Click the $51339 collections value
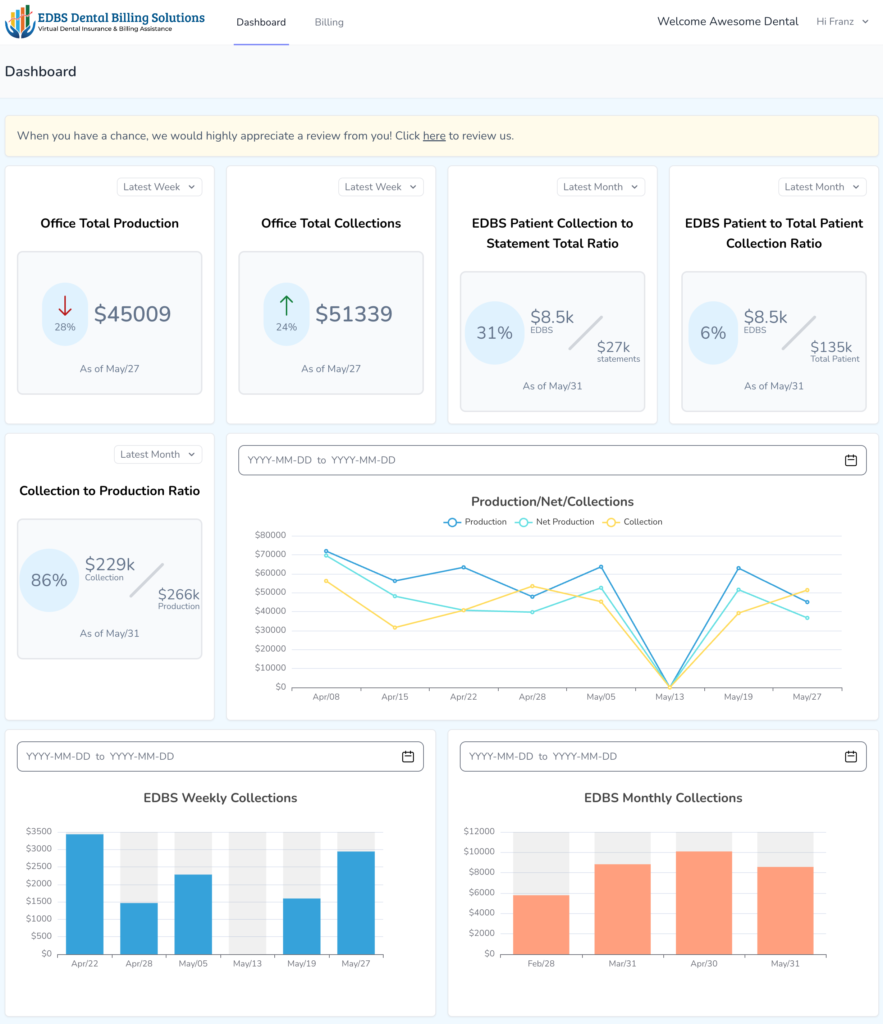The height and width of the screenshot is (1024, 883). (354, 314)
